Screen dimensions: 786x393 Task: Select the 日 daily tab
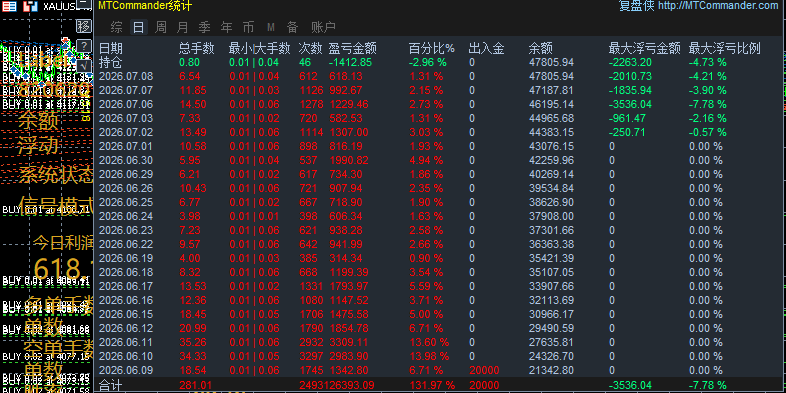[138, 27]
